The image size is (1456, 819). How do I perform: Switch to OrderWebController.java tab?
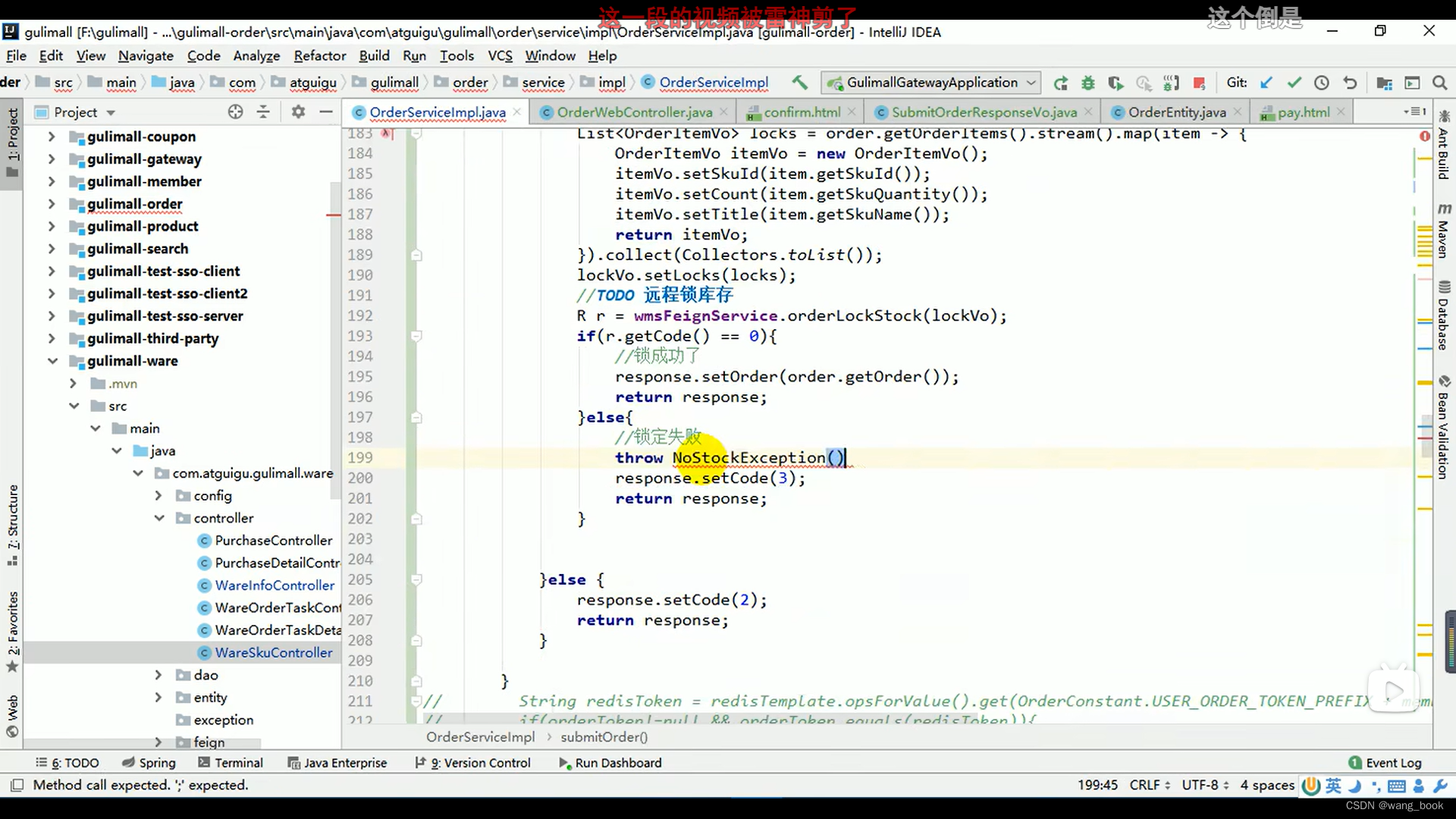click(x=634, y=112)
